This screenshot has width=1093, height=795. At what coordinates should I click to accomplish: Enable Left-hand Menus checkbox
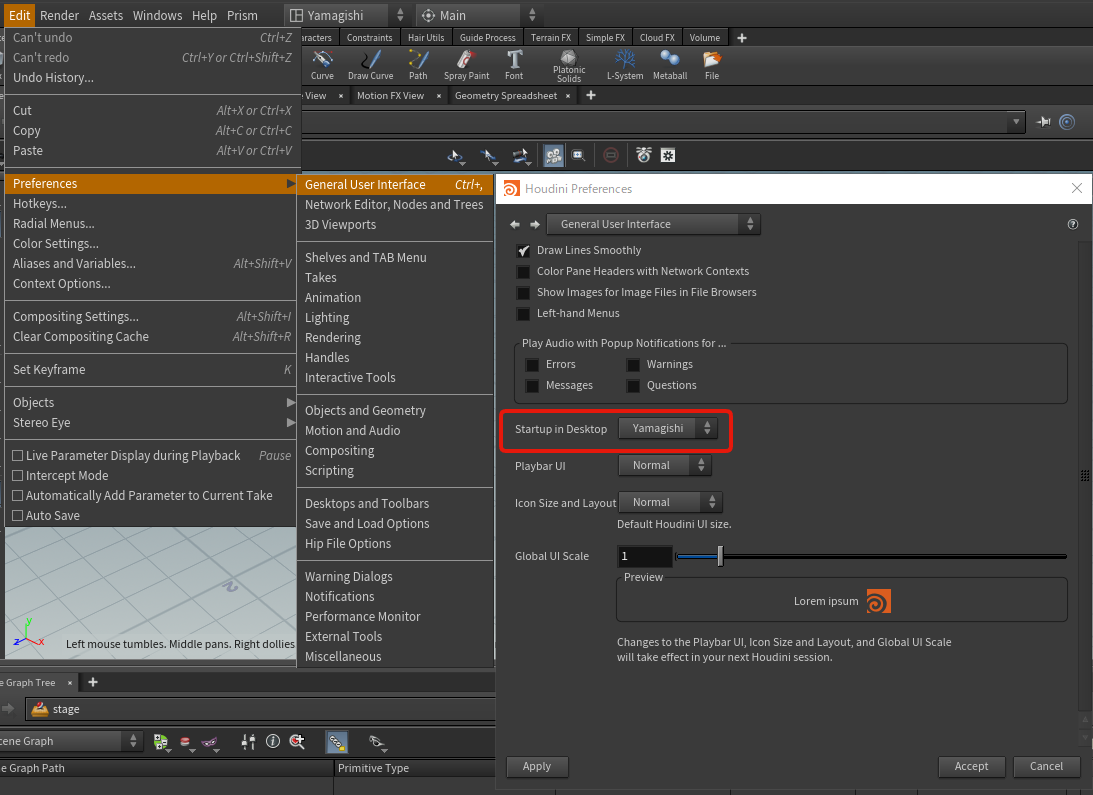coord(523,313)
